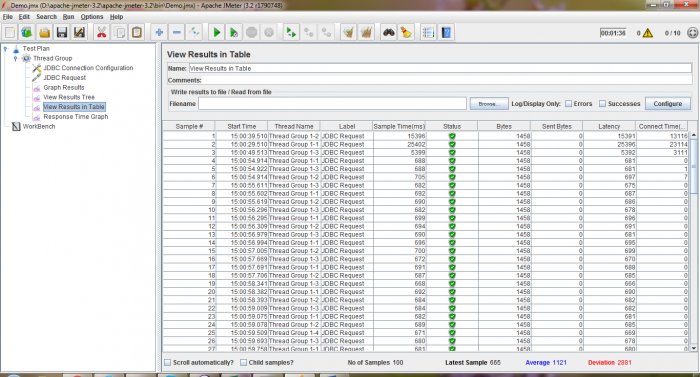Click the Status column header
The height and width of the screenshot is (377, 700).
452,126
